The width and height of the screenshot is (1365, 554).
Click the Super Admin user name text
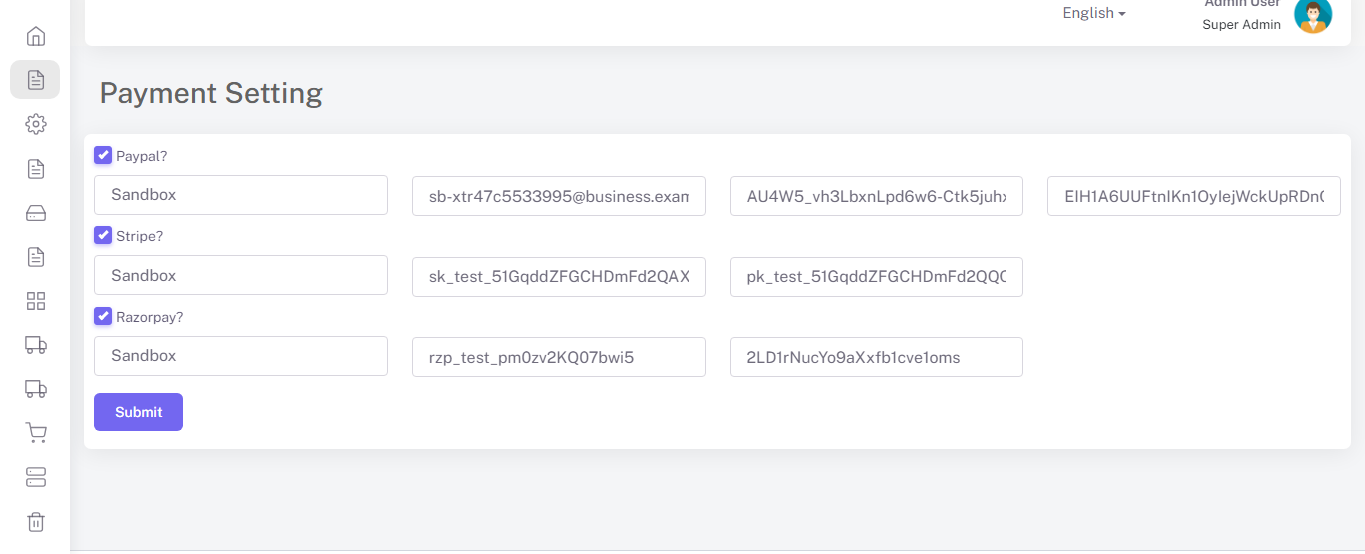point(1241,24)
